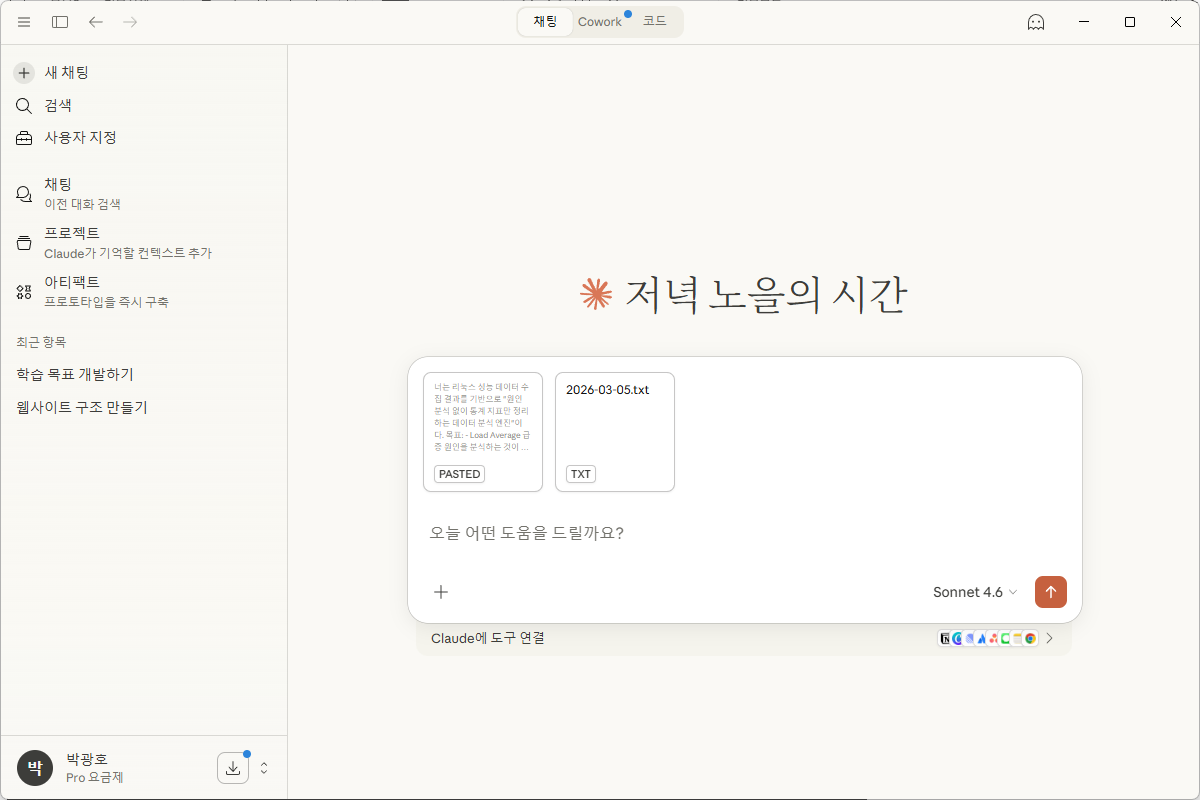Viewport: 1200px width, 800px height.
Task: Click Claude에 도구 연결 label
Action: coord(488,638)
